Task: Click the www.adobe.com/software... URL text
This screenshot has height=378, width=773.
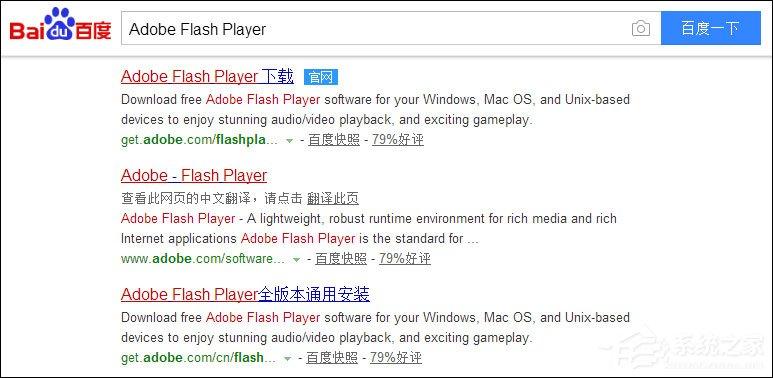Action: [x=203, y=259]
